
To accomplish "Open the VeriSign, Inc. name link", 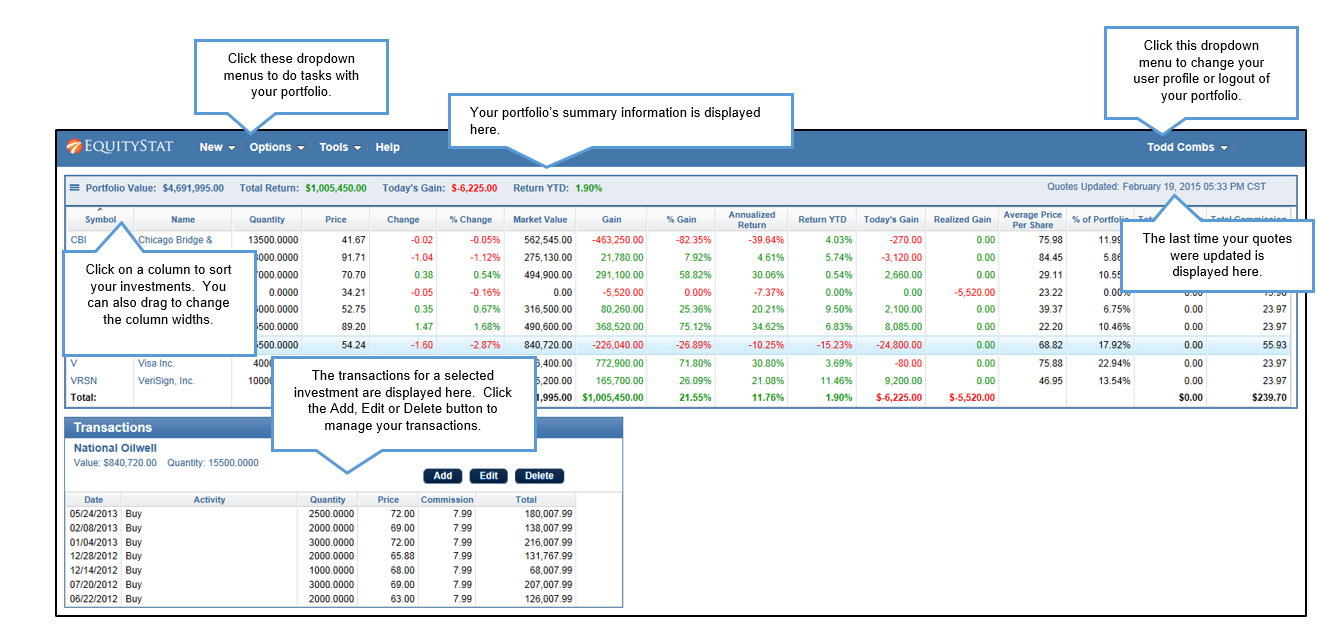I will click(166, 381).
